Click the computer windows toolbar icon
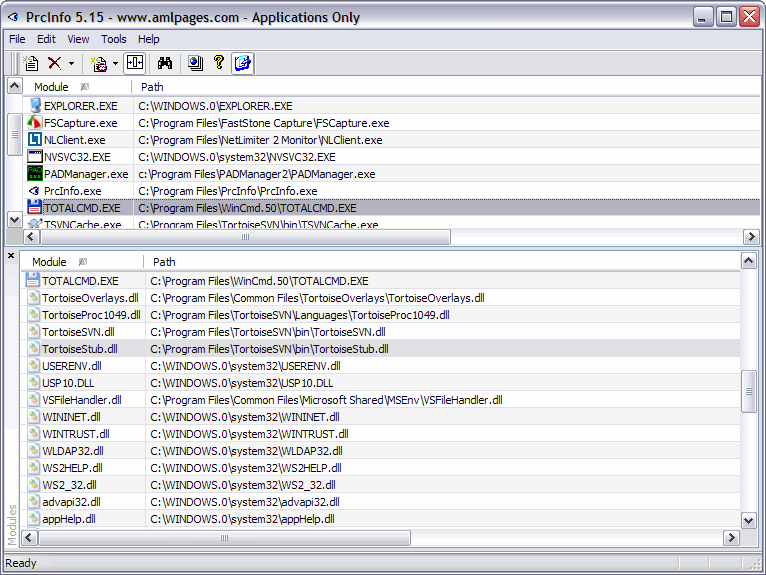This screenshot has width=766, height=575. (x=195, y=63)
